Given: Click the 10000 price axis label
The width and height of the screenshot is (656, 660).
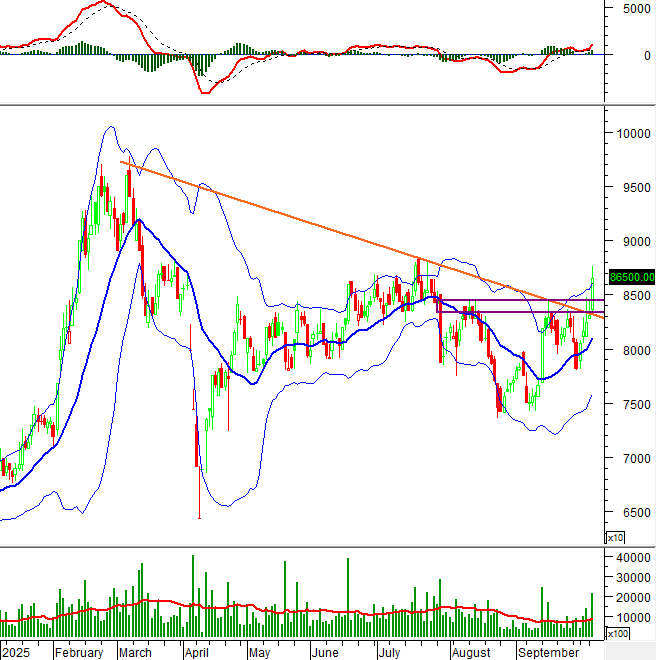Looking at the screenshot, I should [631, 133].
